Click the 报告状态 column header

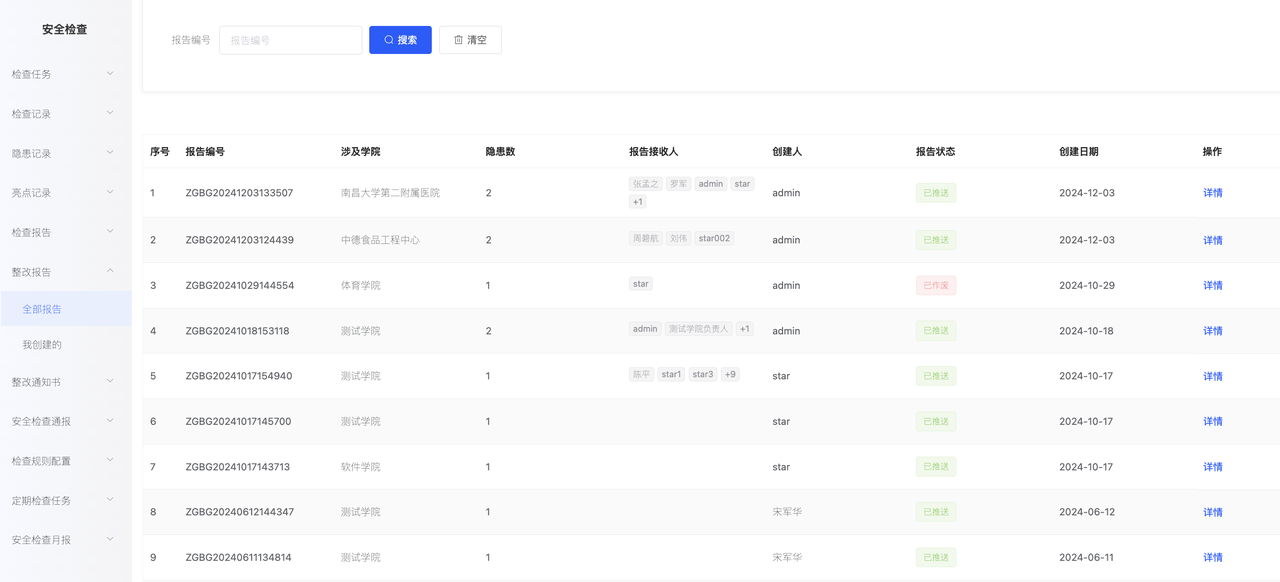[936, 152]
